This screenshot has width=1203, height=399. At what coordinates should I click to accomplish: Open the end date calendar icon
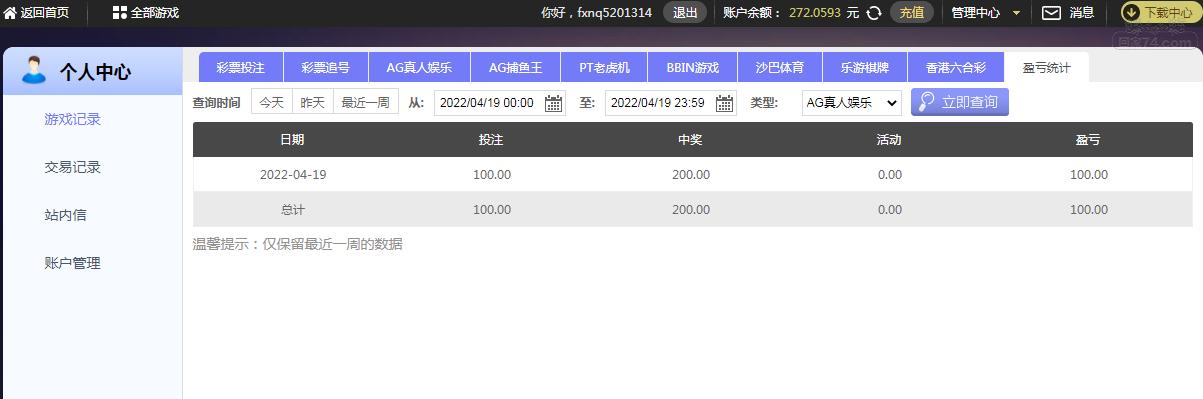pyautogui.click(x=724, y=103)
